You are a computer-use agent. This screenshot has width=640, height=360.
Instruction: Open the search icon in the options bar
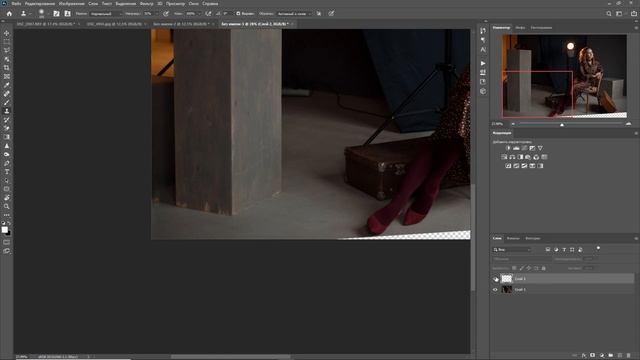(609, 13)
